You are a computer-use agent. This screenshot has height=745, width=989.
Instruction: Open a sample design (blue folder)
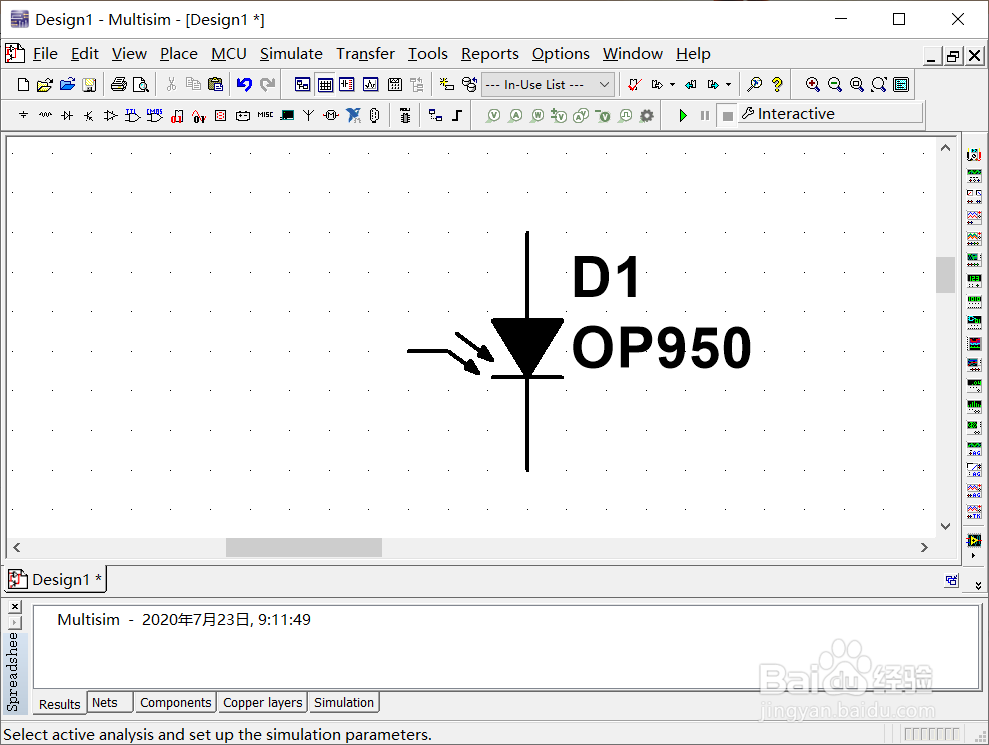[x=67, y=85]
